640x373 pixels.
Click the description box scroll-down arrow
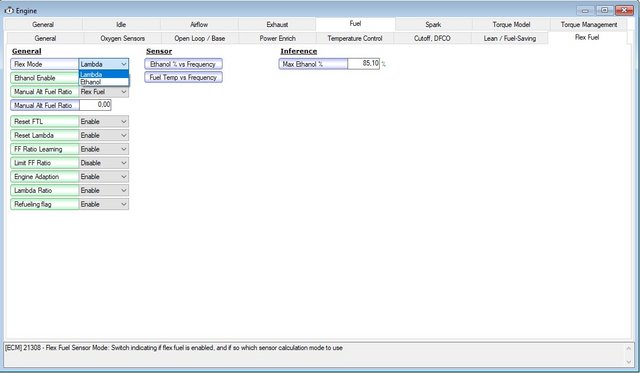point(629,362)
